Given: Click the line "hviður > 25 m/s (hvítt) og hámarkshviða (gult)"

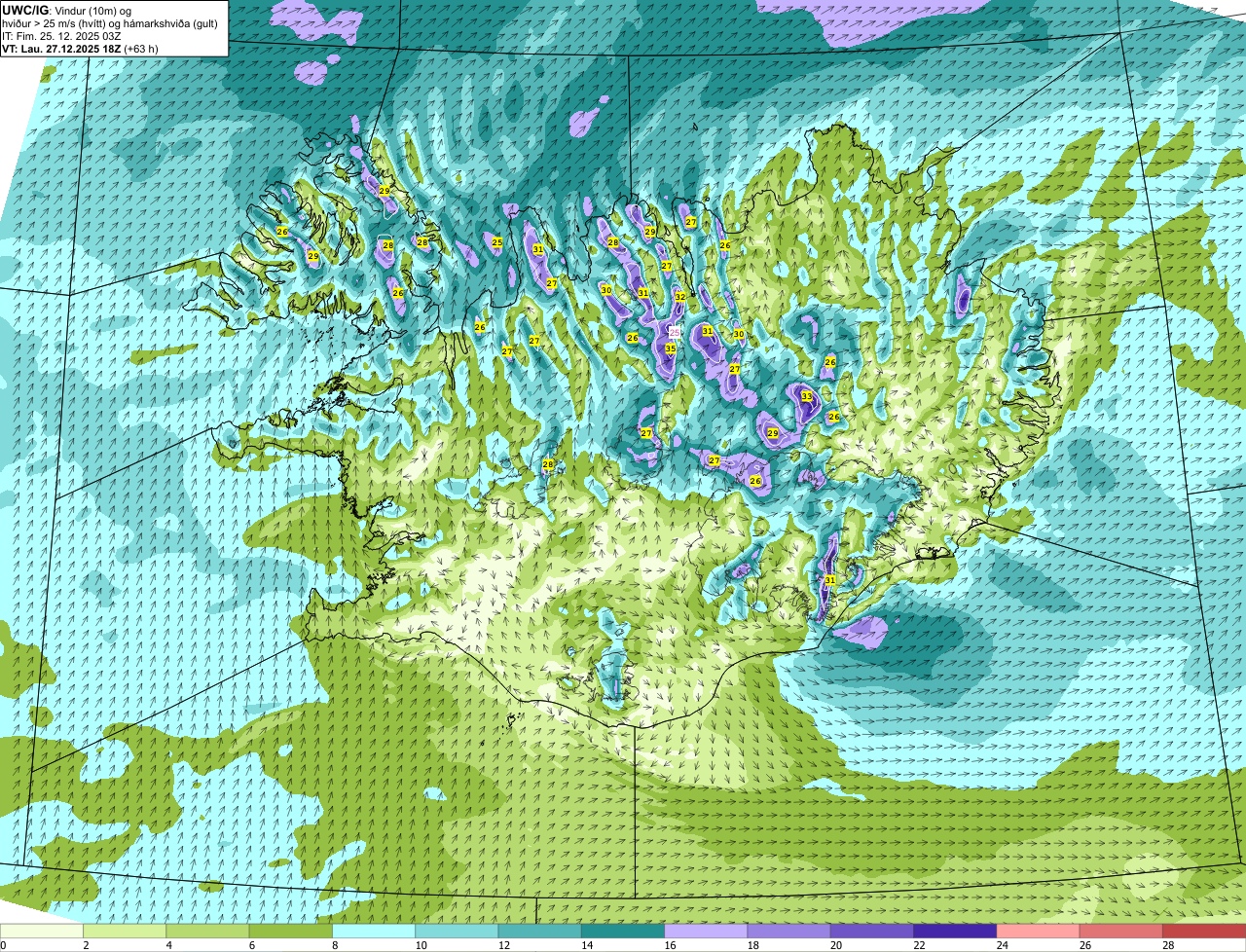Looking at the screenshot, I should point(110,23).
